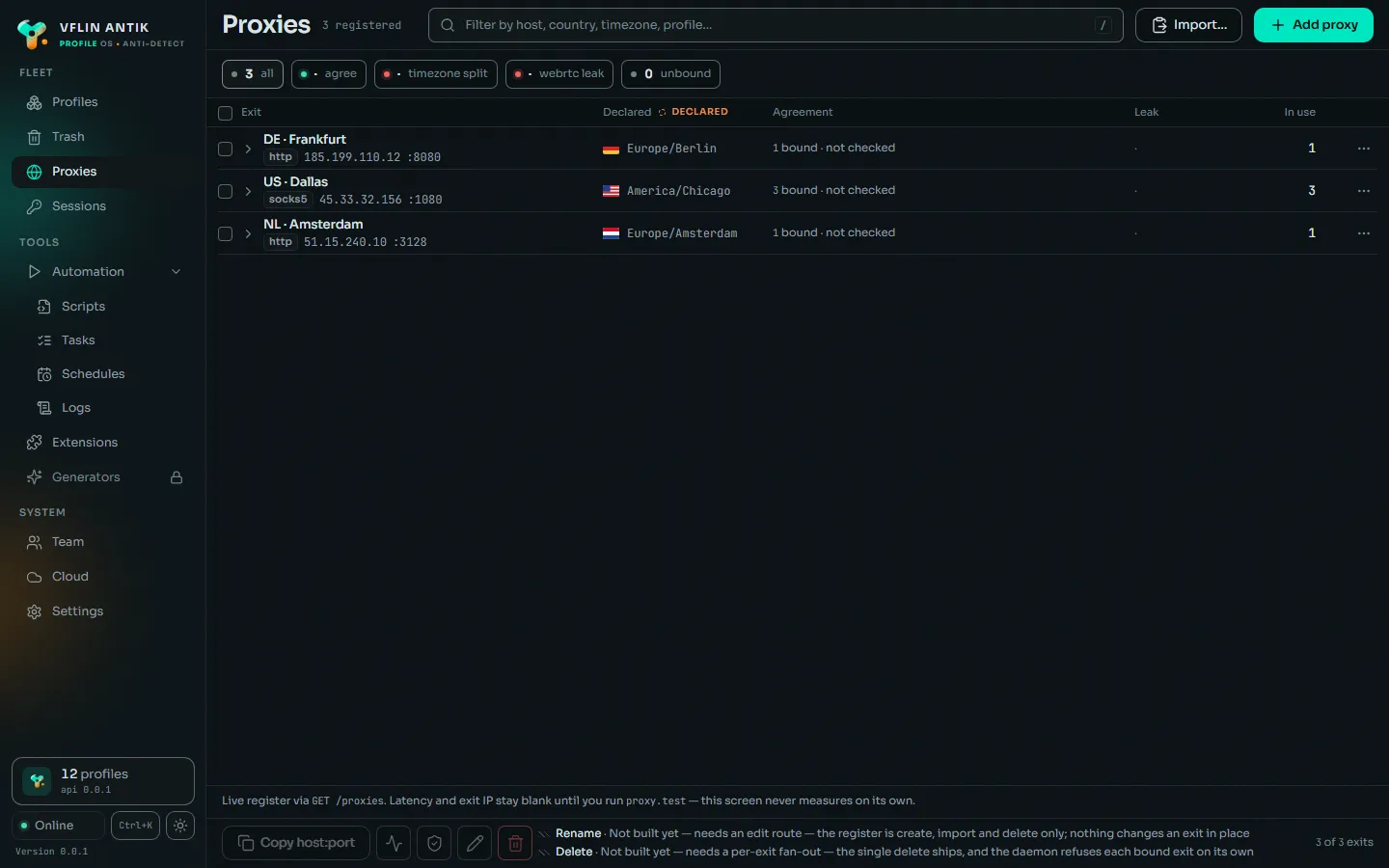This screenshot has height=868, width=1389.
Task: Click the slash shortcut key hint
Action: (1103, 25)
